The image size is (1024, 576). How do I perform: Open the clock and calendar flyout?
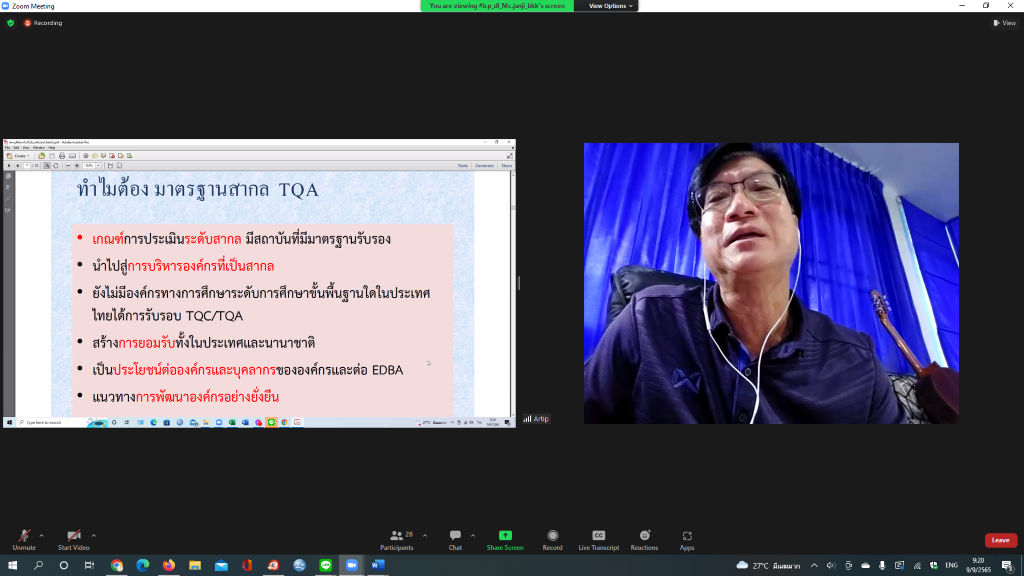(x=978, y=566)
